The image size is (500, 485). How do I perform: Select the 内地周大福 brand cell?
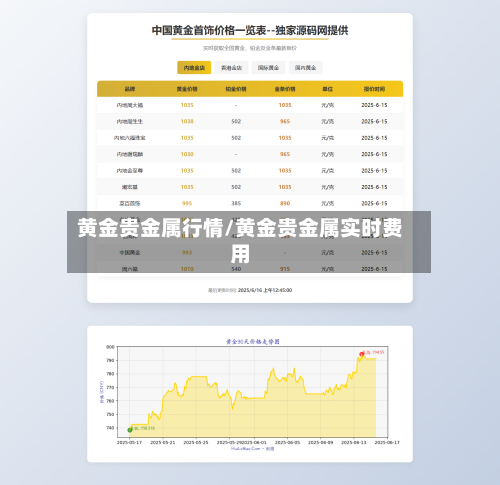tap(130, 105)
